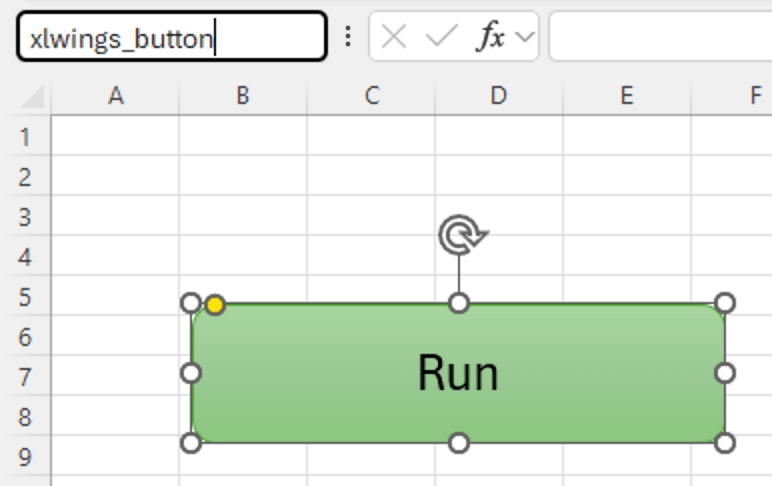This screenshot has width=772, height=486.
Task: Select row 7 header
Action: point(25,377)
